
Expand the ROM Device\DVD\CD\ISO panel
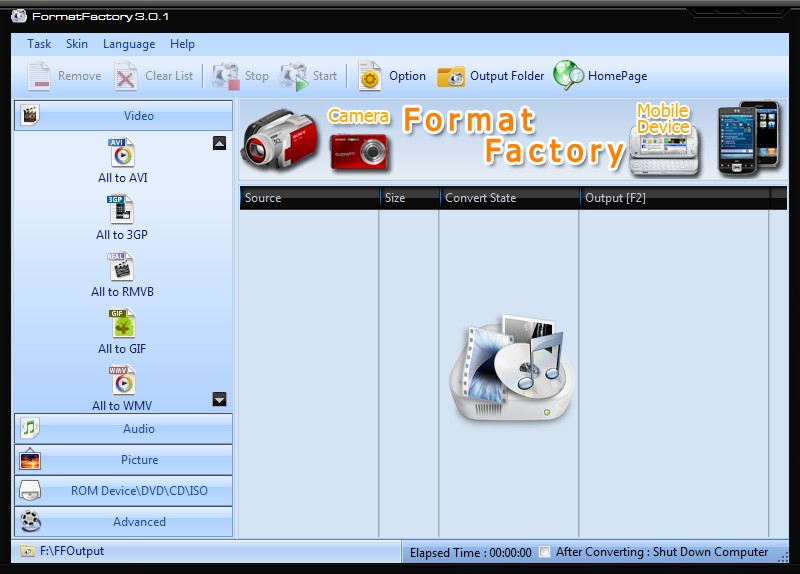[123, 491]
